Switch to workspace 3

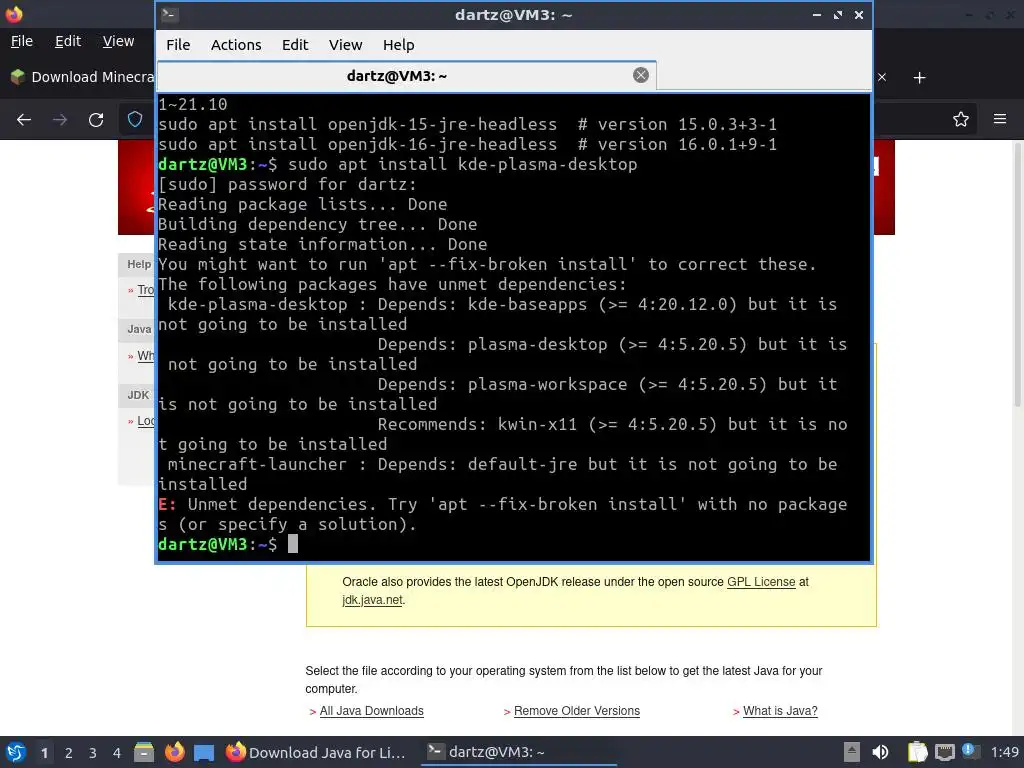(93, 753)
